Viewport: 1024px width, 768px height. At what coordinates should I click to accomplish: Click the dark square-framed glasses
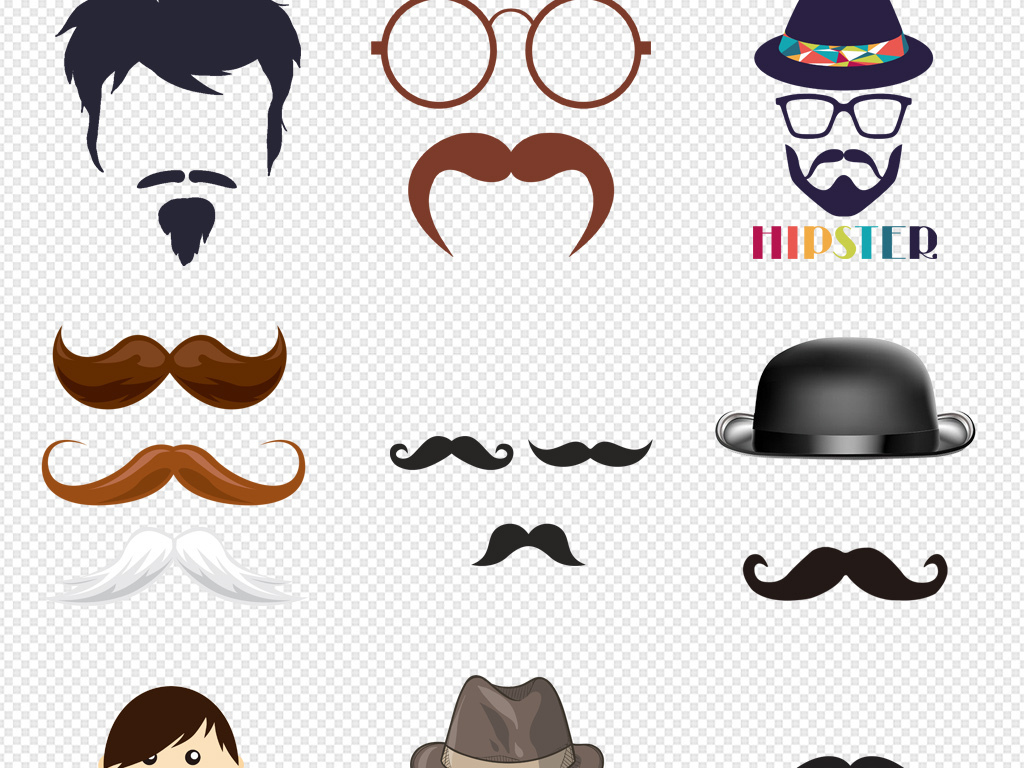tap(843, 115)
